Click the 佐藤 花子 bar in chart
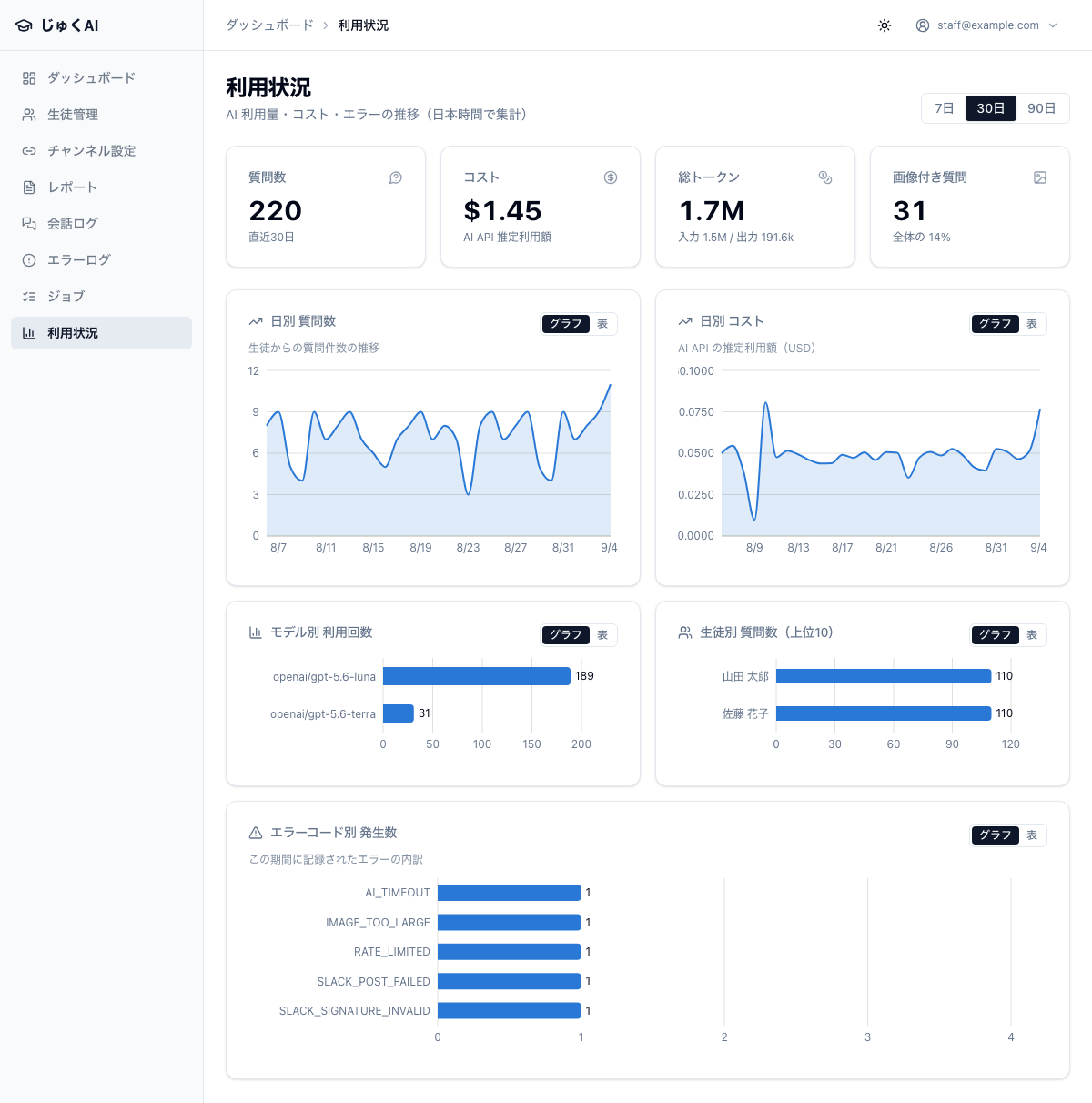The width and height of the screenshot is (1092, 1103). pyautogui.click(x=884, y=713)
